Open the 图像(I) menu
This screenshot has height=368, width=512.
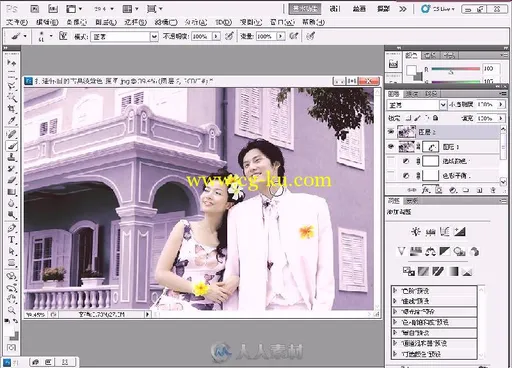point(76,22)
